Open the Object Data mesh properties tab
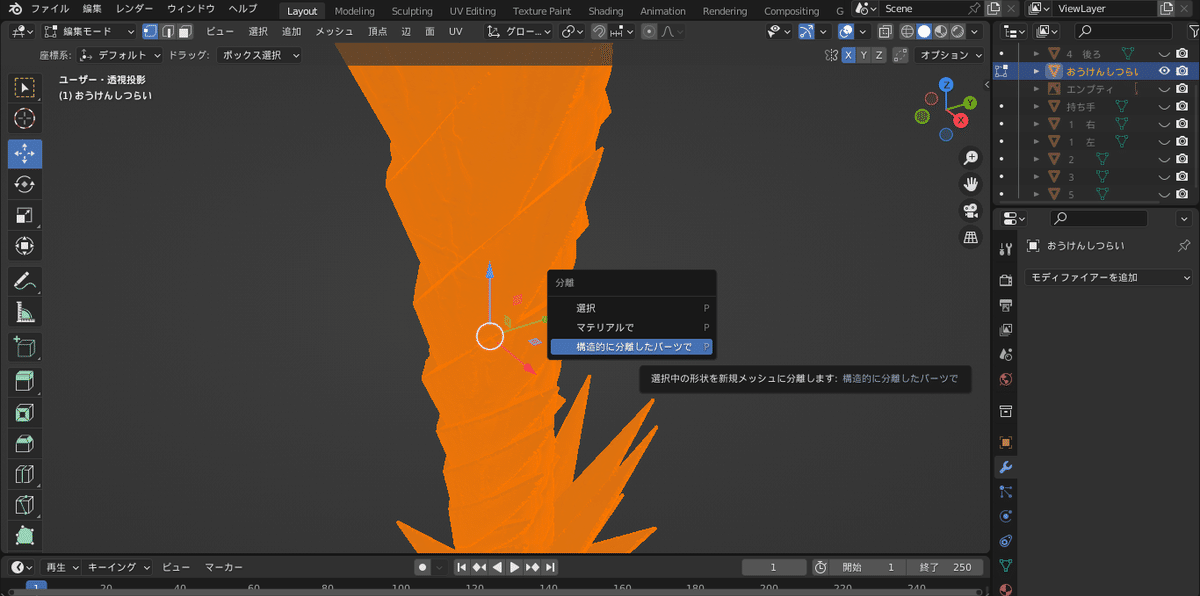 pyautogui.click(x=1006, y=565)
